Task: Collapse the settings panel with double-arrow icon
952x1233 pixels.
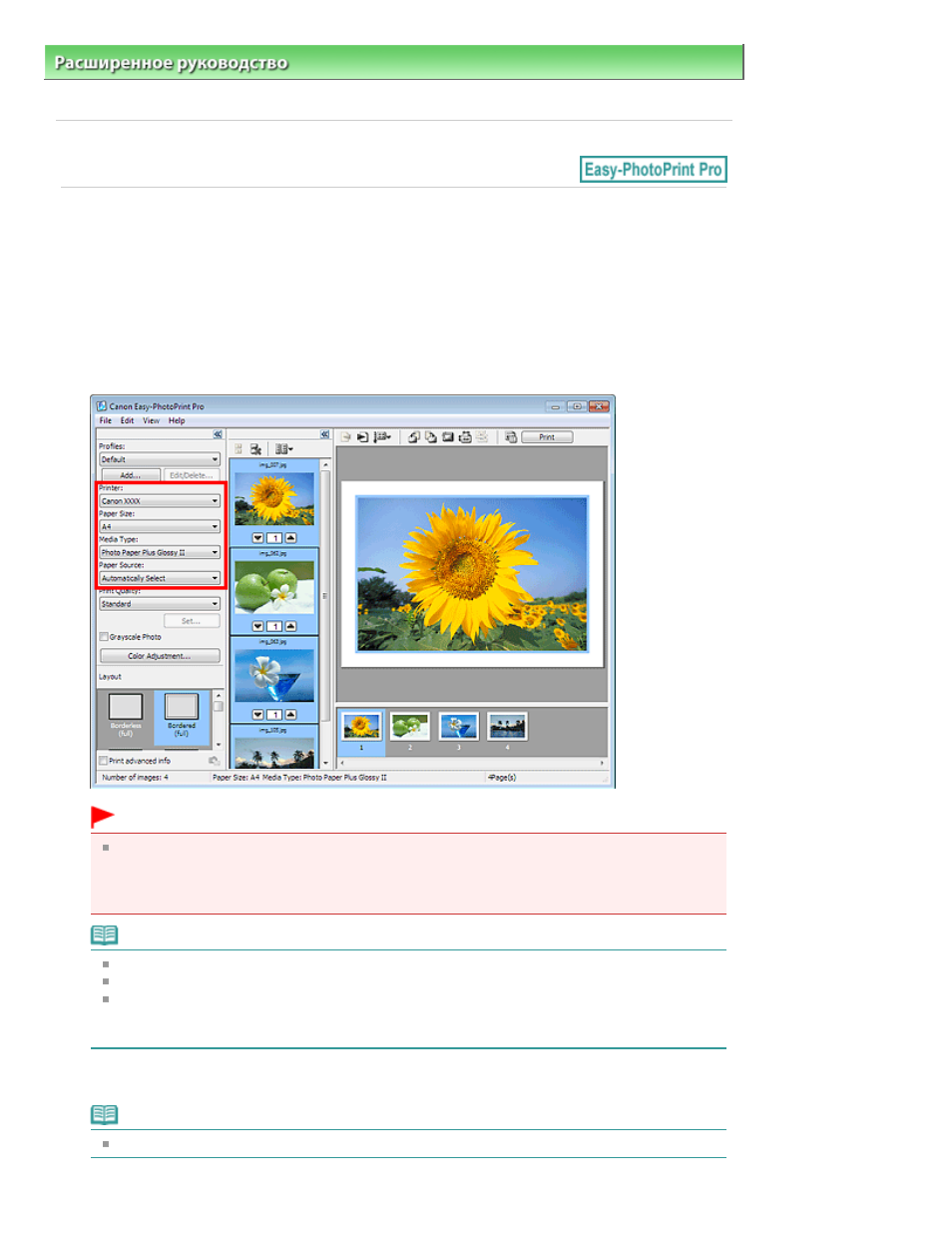Action: (218, 434)
